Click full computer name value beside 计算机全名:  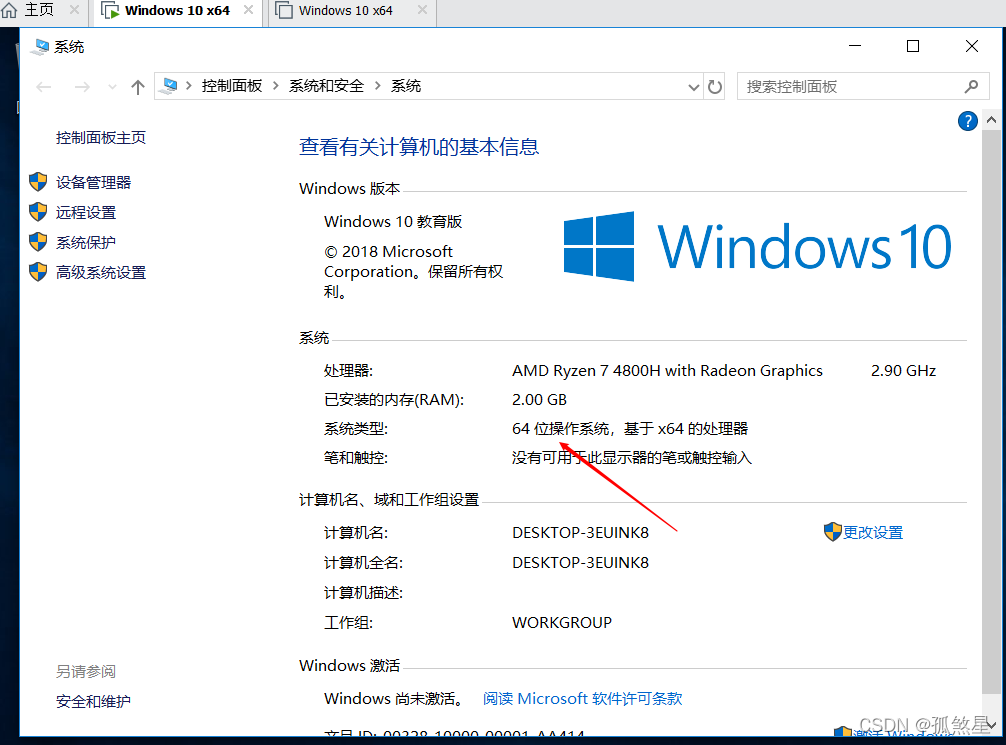point(581,563)
